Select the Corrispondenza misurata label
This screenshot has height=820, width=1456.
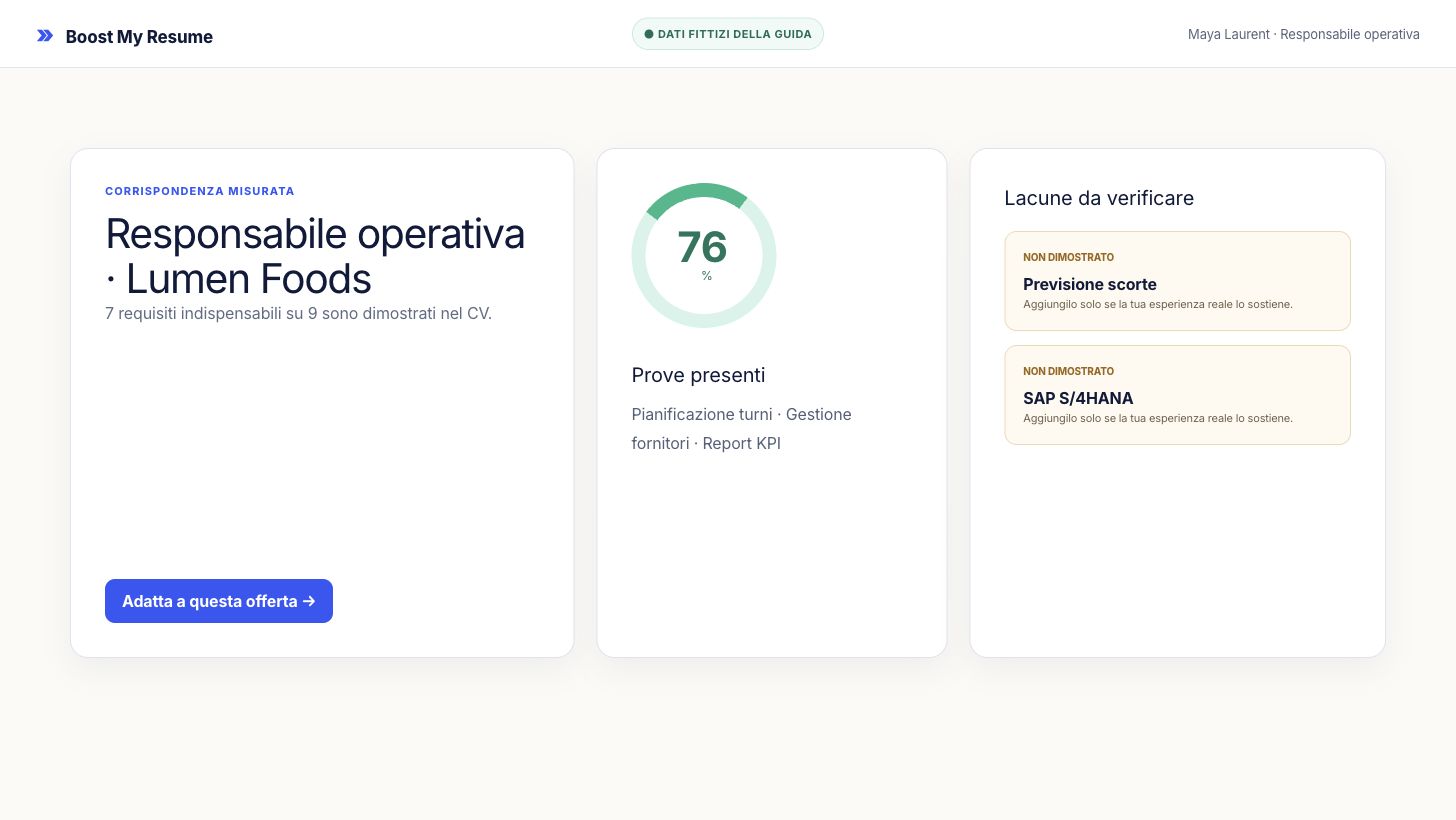coord(200,191)
